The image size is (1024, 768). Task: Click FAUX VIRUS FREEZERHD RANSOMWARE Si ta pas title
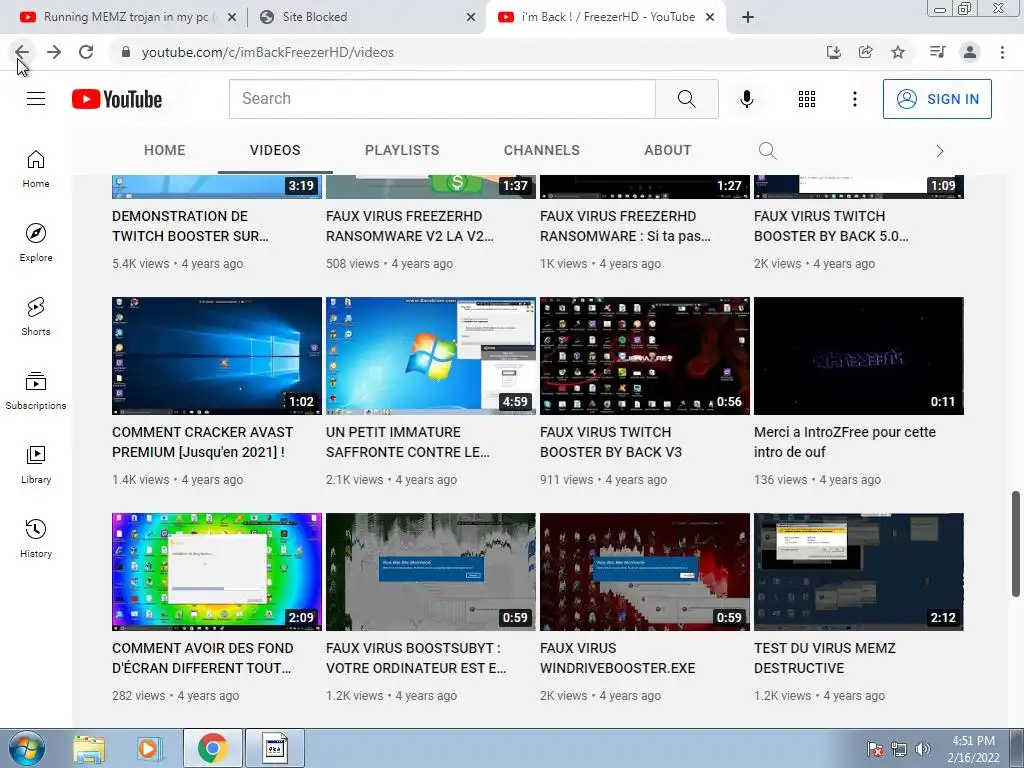pyautogui.click(x=625, y=226)
